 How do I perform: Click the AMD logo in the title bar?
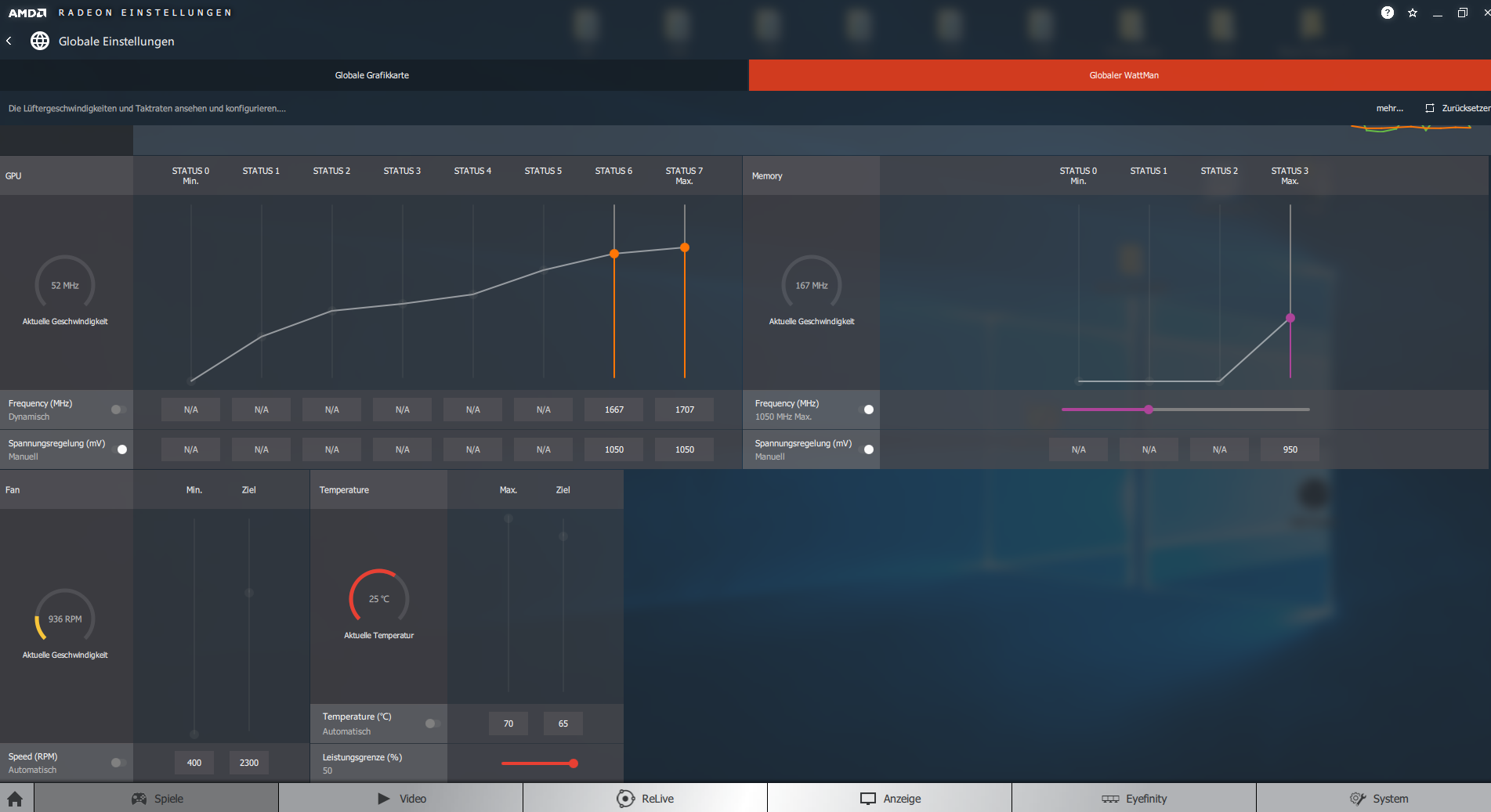[27, 13]
